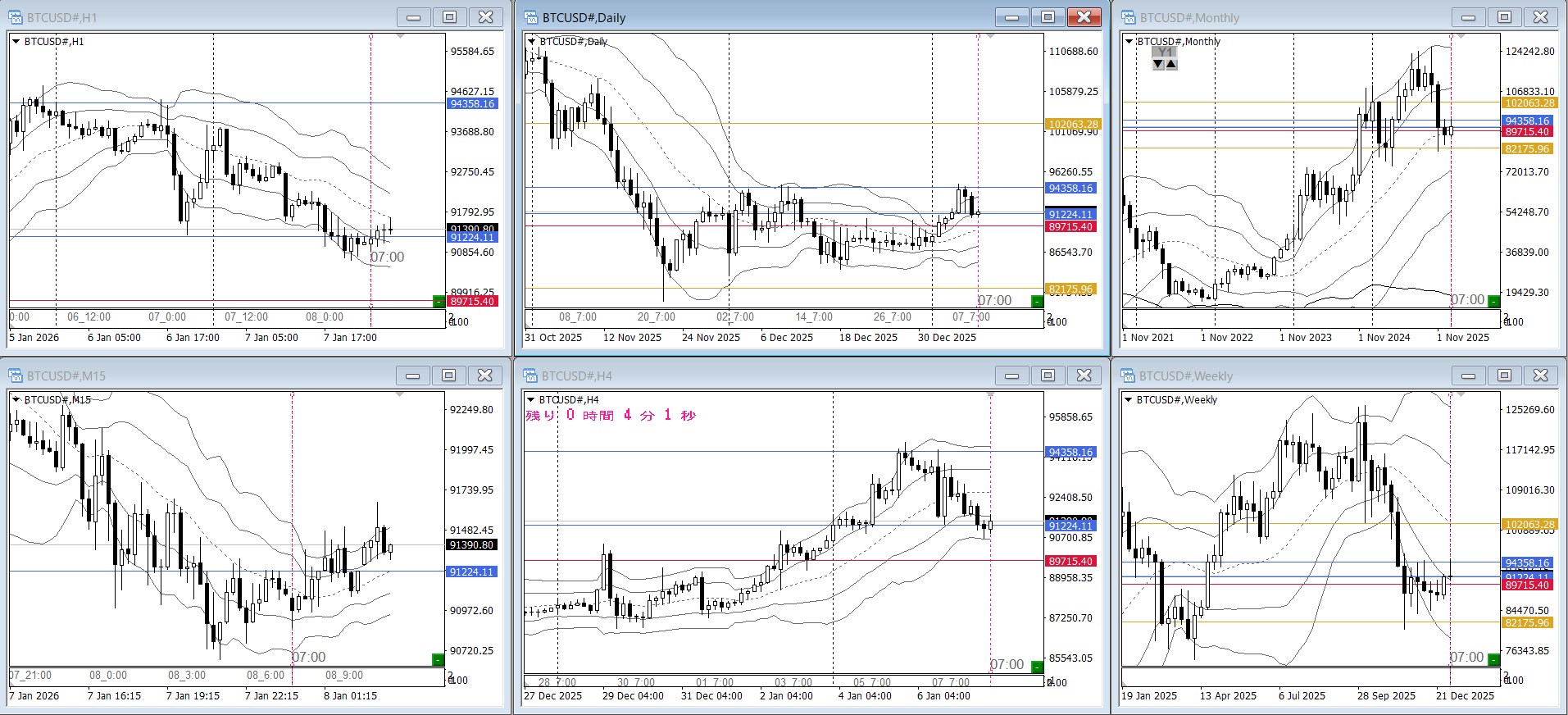Click the chart icon in BTCUSD#,Monthly title bar

click(1129, 17)
